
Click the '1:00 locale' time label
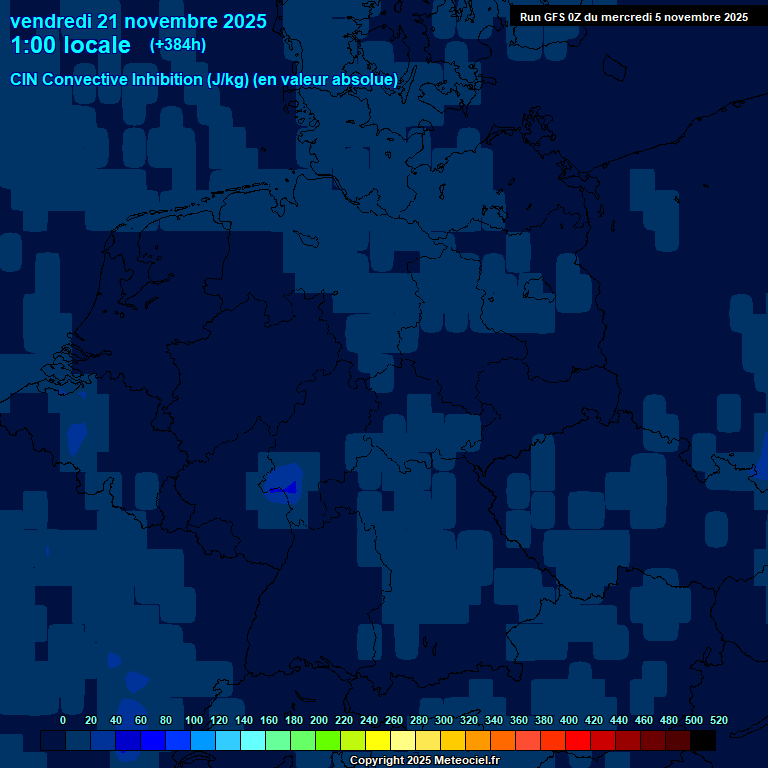(71, 45)
